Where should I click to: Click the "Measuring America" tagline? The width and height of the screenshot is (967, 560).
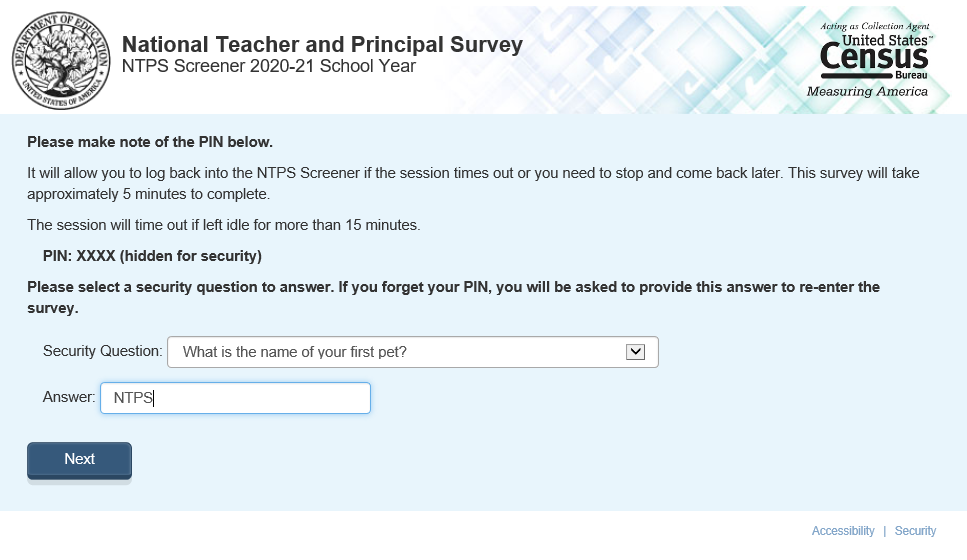pos(867,92)
